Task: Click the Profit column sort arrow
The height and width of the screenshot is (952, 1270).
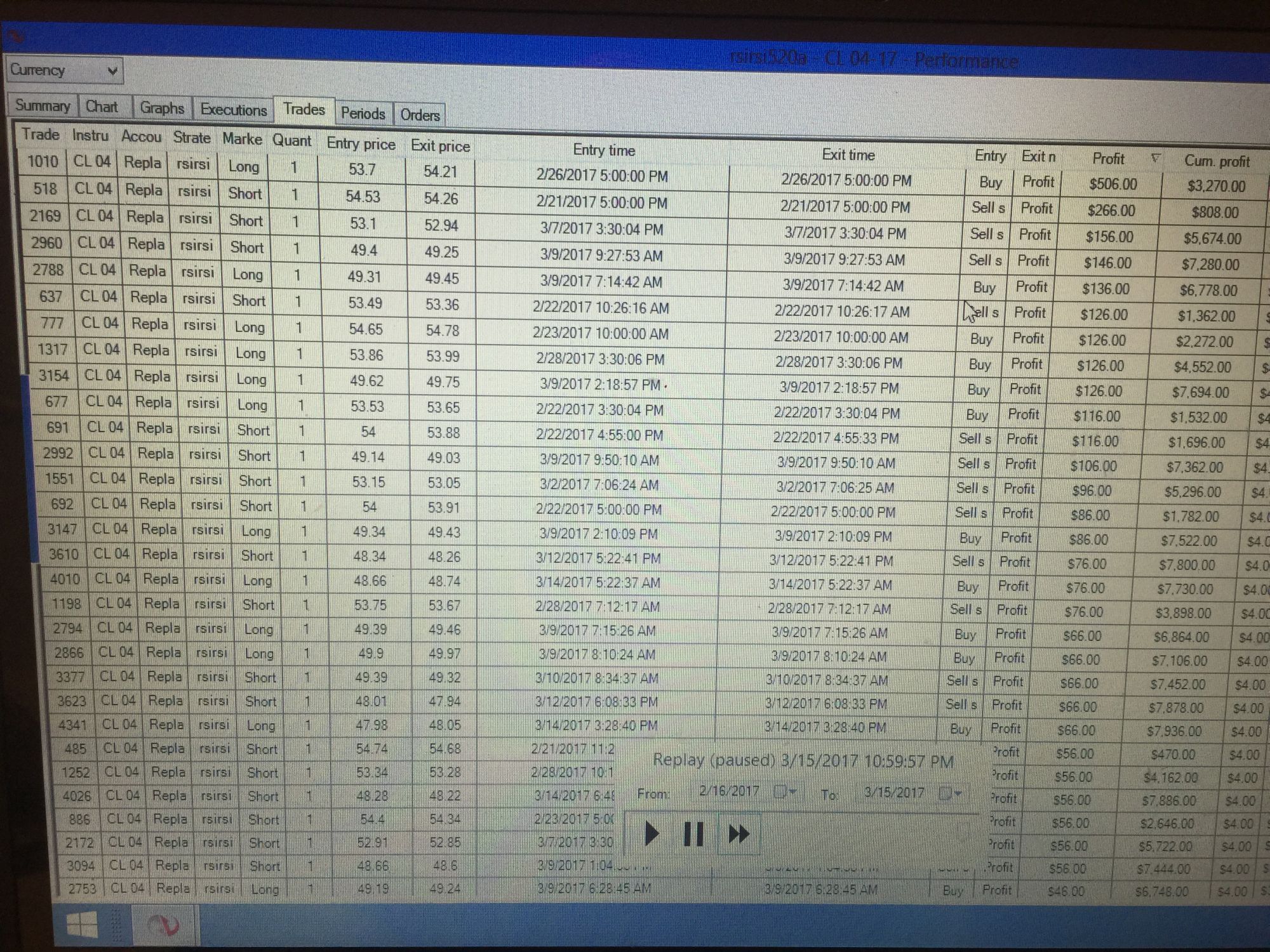Action: pos(1155,159)
